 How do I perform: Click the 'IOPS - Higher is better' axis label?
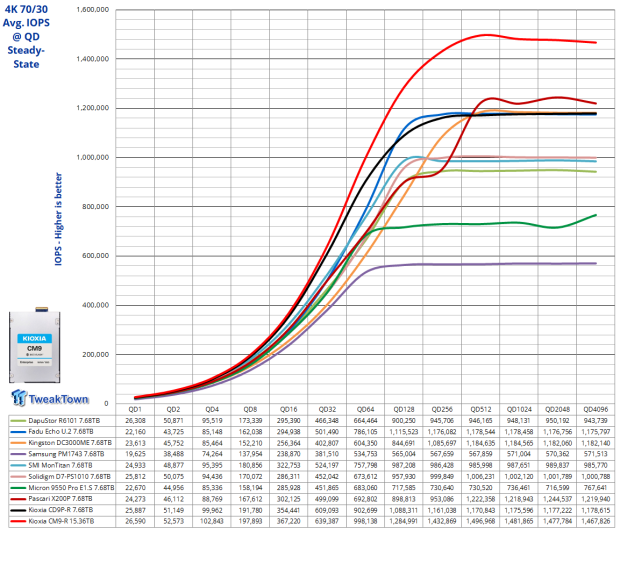(x=59, y=219)
